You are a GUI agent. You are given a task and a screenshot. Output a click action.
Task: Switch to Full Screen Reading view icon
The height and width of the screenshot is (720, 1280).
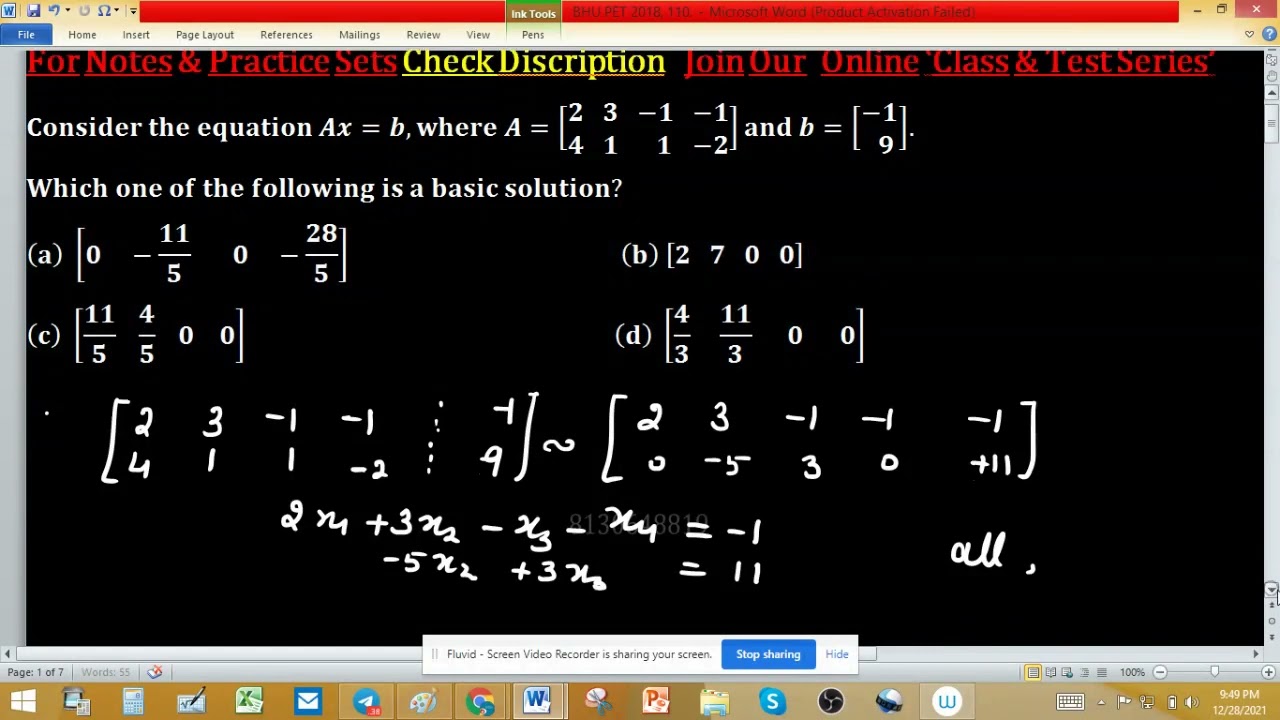(x=1050, y=672)
